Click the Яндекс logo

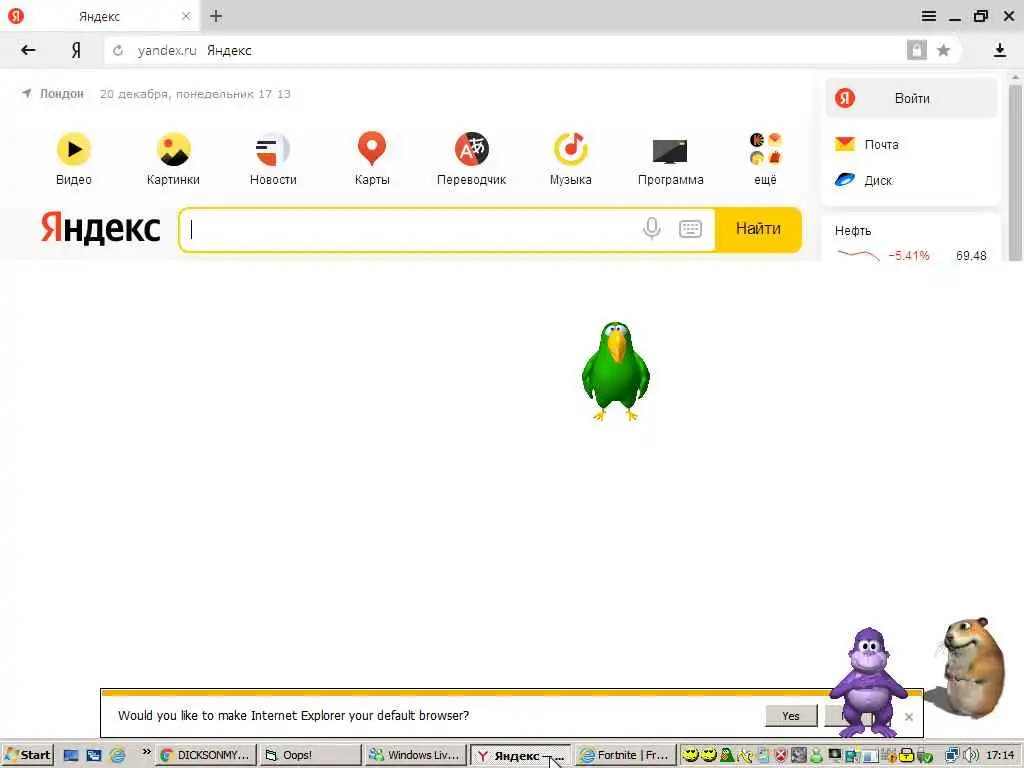tap(101, 229)
